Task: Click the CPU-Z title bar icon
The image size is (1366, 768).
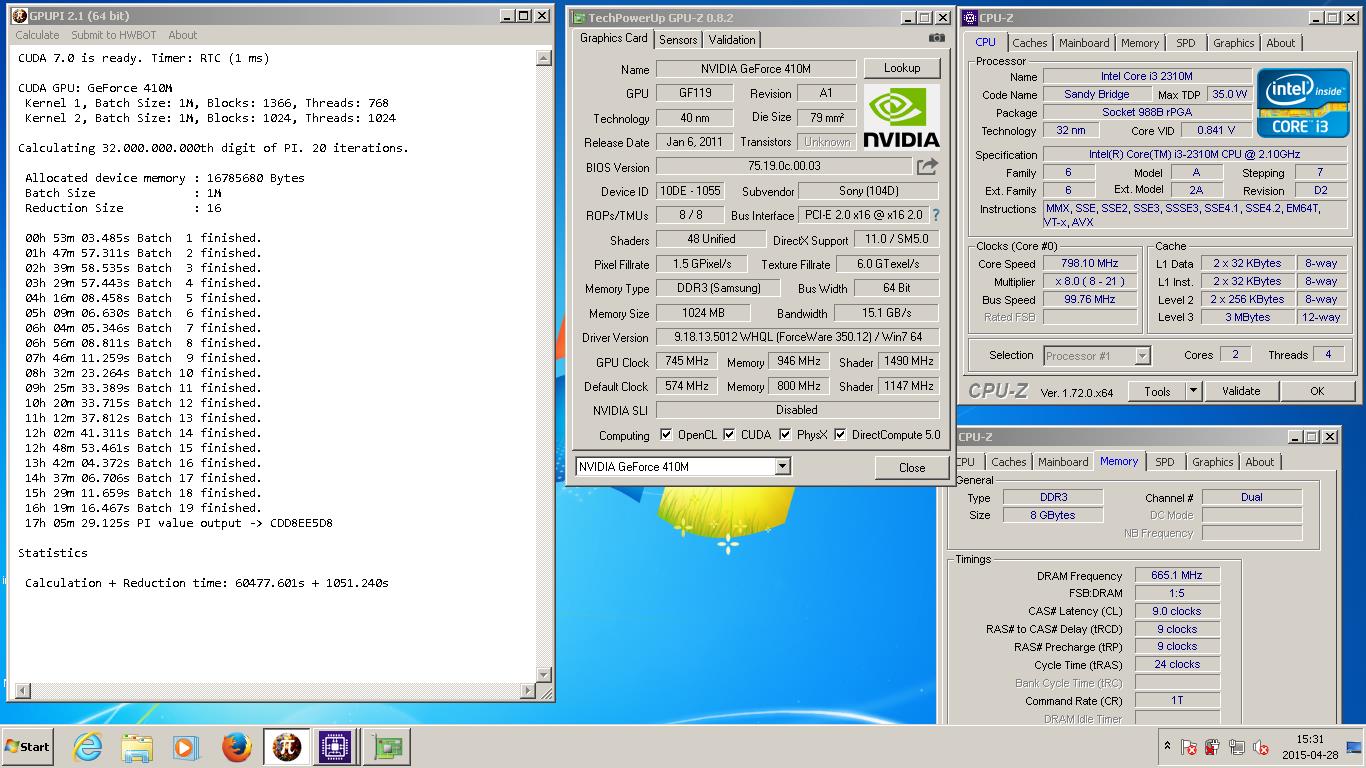Action: pos(969,17)
